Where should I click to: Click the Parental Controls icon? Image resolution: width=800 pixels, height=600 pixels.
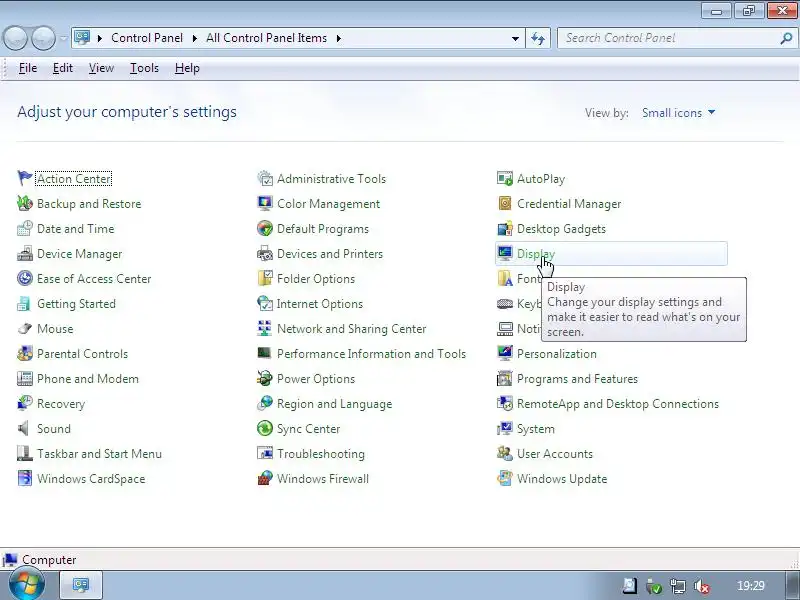click(24, 353)
